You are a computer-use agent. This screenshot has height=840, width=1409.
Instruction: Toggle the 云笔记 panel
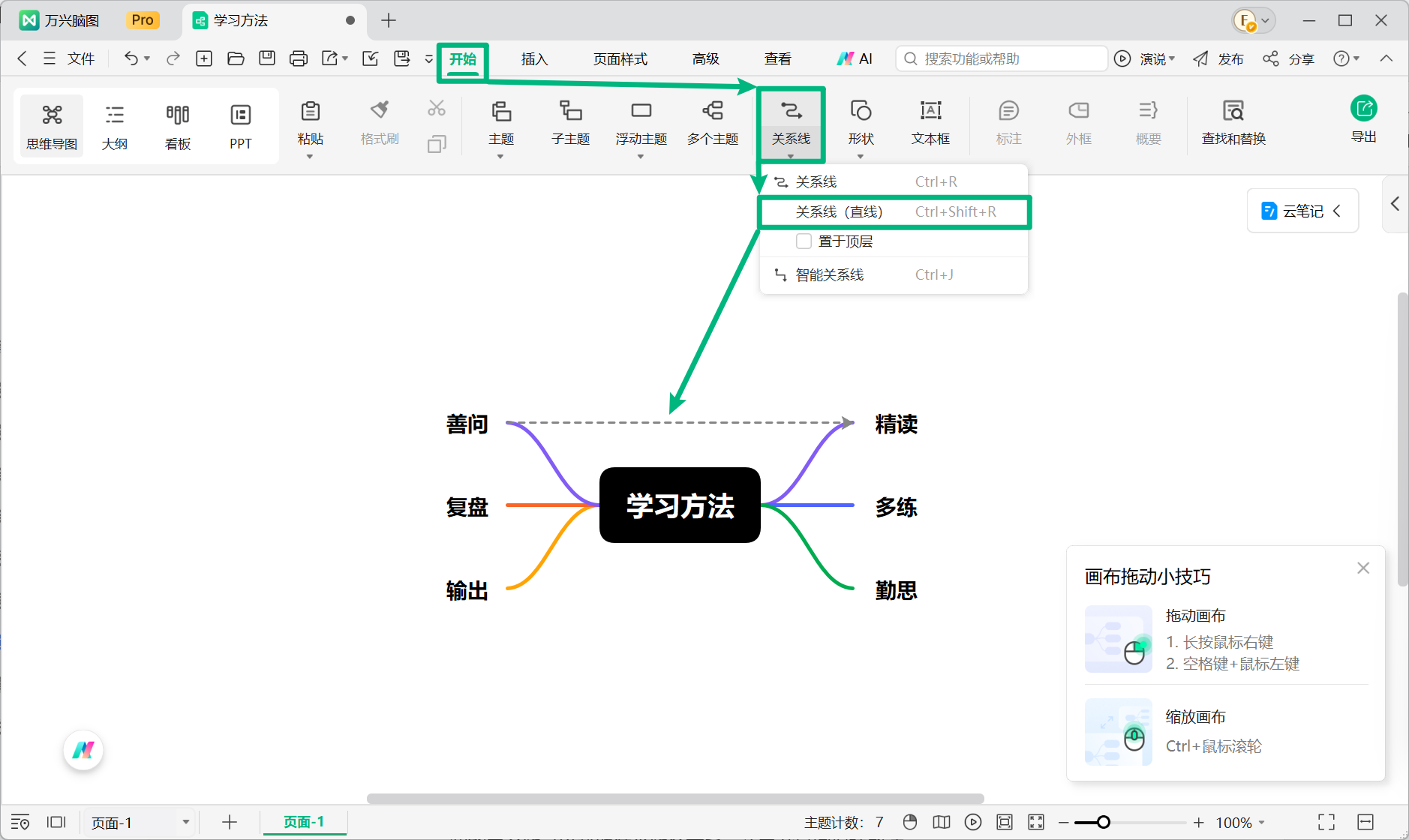pyautogui.click(x=1302, y=211)
